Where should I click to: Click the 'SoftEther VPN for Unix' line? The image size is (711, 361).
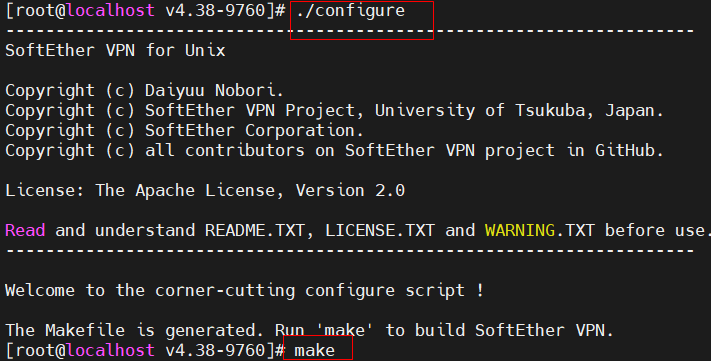point(115,50)
